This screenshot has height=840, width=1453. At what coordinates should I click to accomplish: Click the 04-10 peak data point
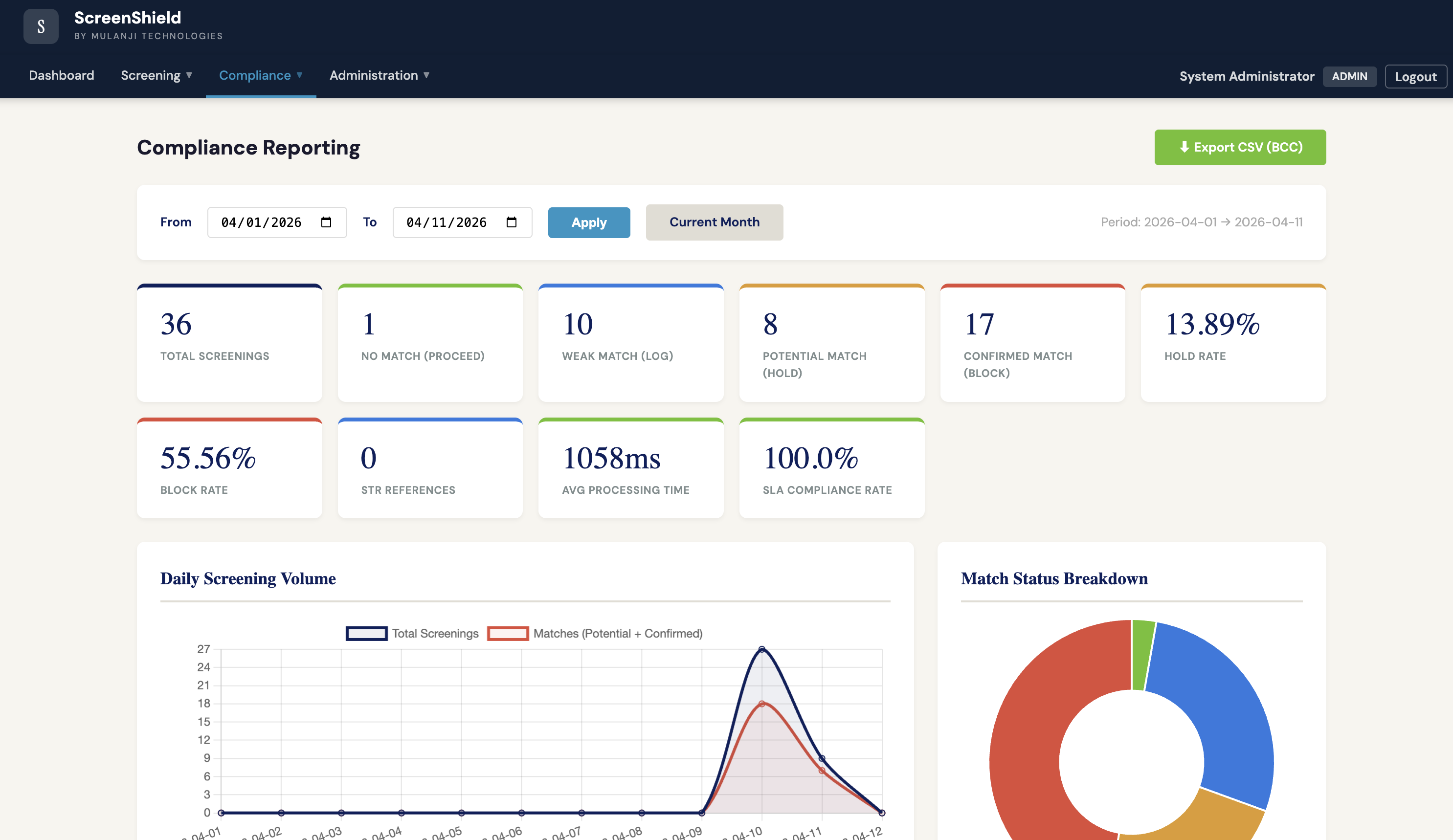[761, 649]
